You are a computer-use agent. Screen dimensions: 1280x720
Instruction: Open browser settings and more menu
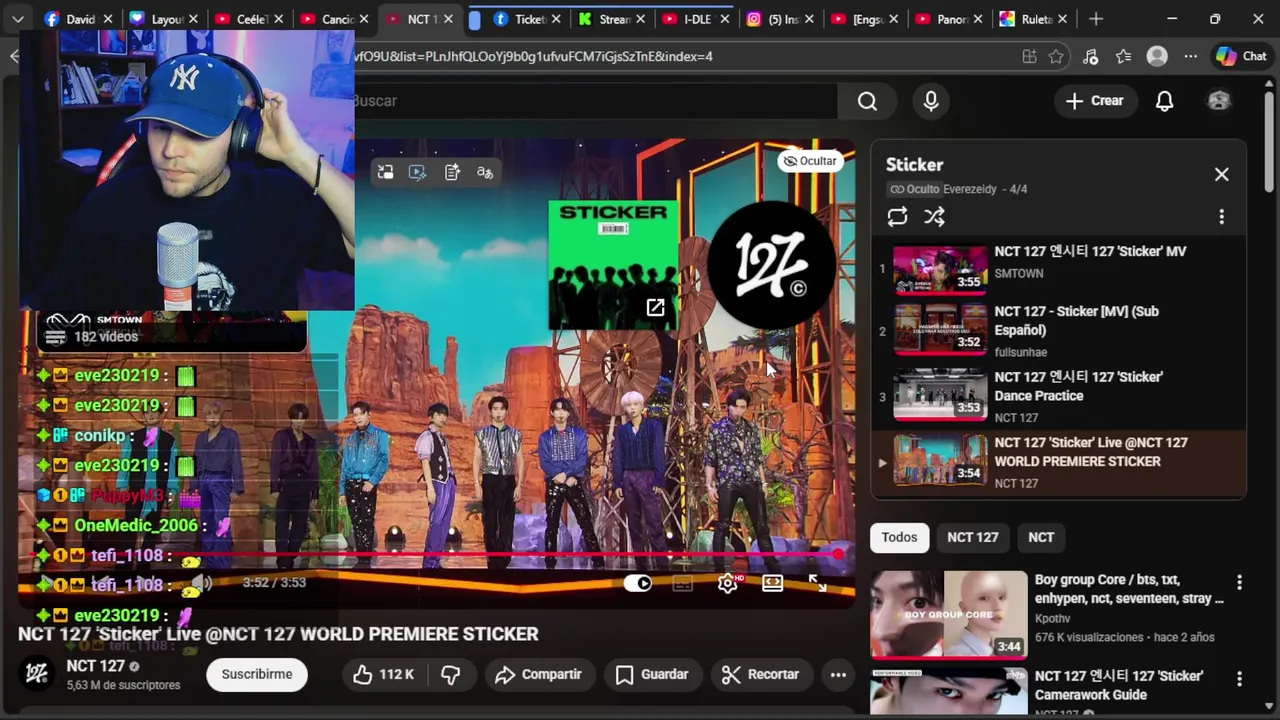click(1190, 57)
